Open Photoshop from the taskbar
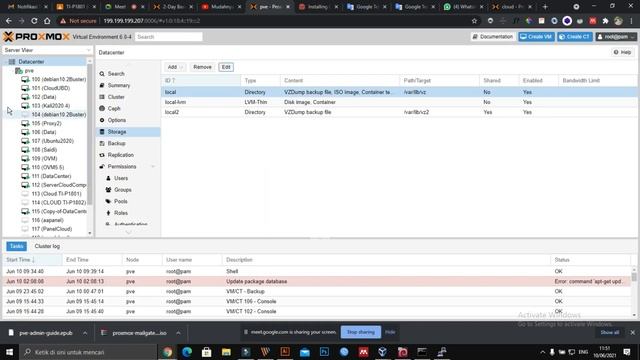Image resolution: width=640 pixels, height=360 pixels. pos(324,352)
